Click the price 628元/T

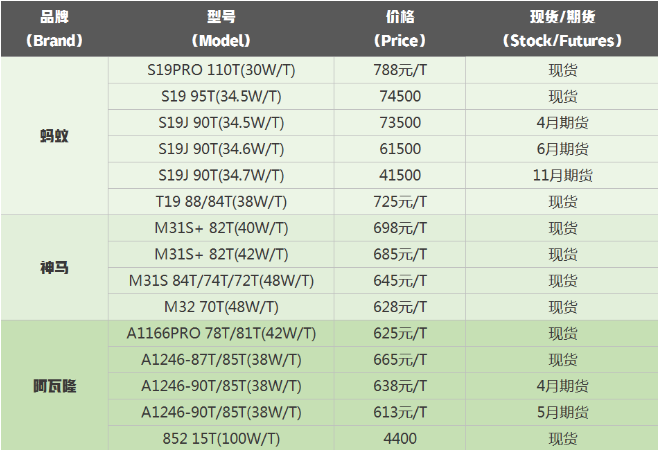(400, 307)
